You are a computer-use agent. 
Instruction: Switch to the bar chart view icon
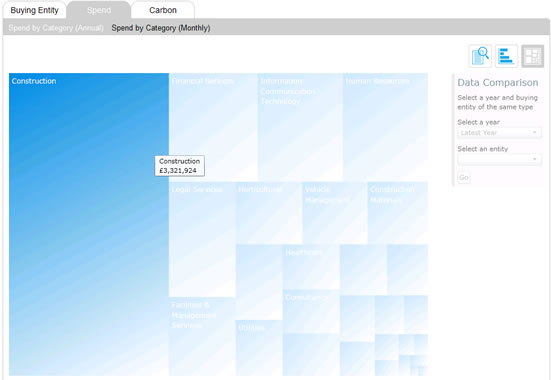click(x=506, y=56)
